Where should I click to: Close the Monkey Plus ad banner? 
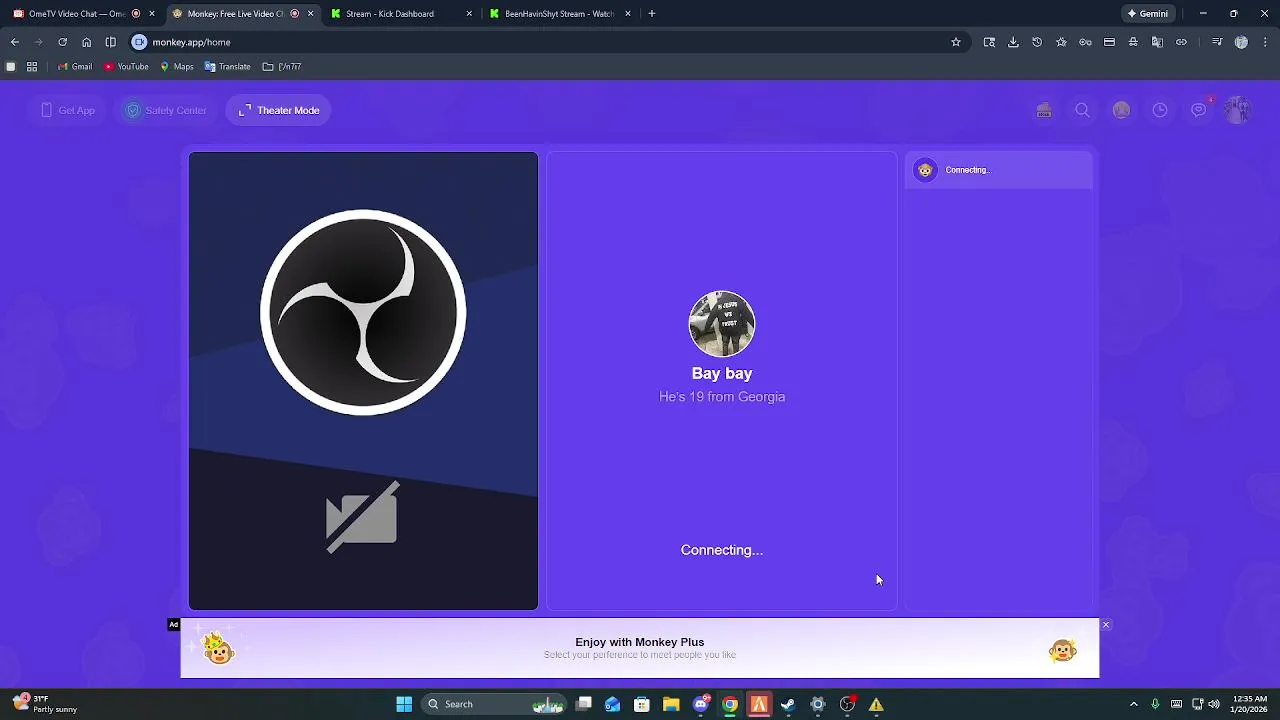[1106, 625]
